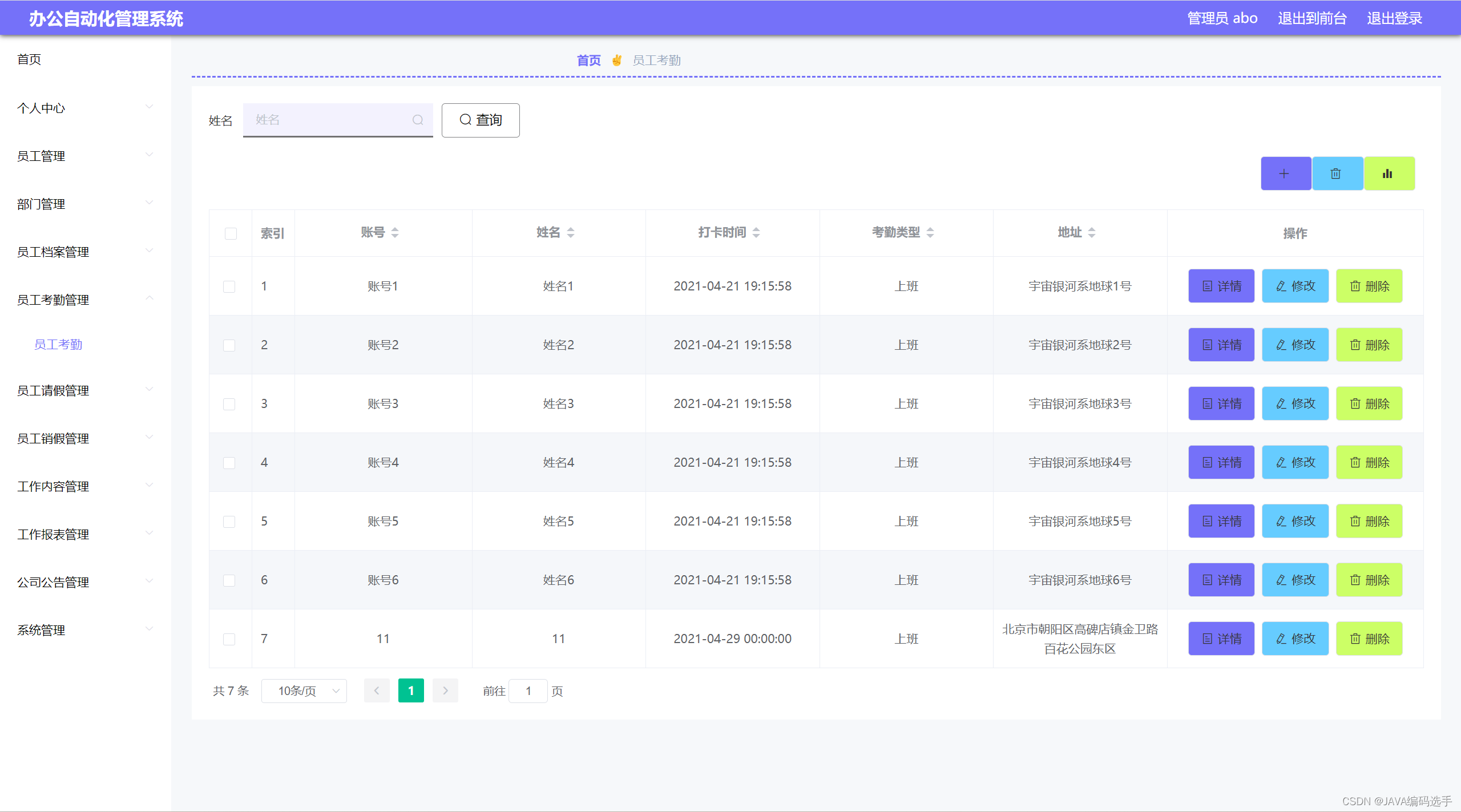
Task: Toggle the select-all header checkbox
Action: coord(231,233)
